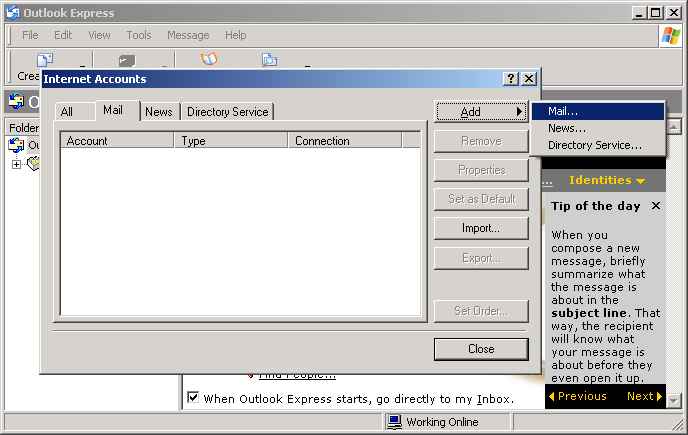Image resolution: width=688 pixels, height=435 pixels.
Task: Open the Tools menu in Outlook Express
Action: tap(139, 35)
